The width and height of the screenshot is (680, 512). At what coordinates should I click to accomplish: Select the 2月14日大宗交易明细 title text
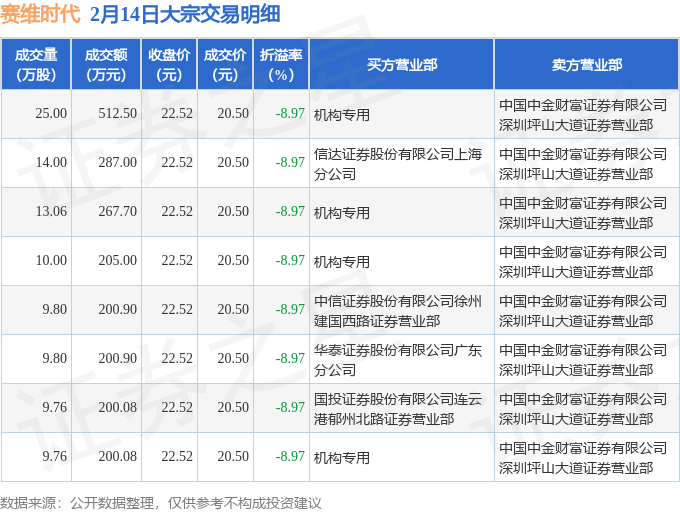185,14
